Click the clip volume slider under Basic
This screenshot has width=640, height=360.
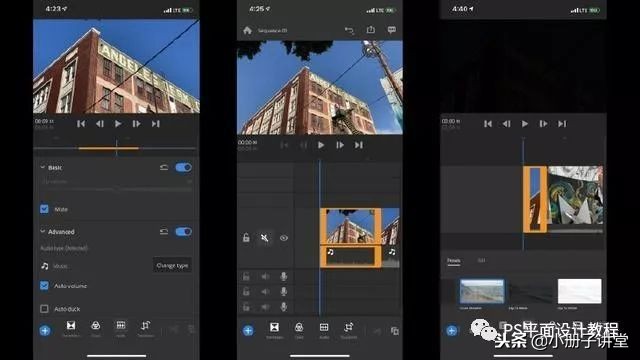point(116,189)
